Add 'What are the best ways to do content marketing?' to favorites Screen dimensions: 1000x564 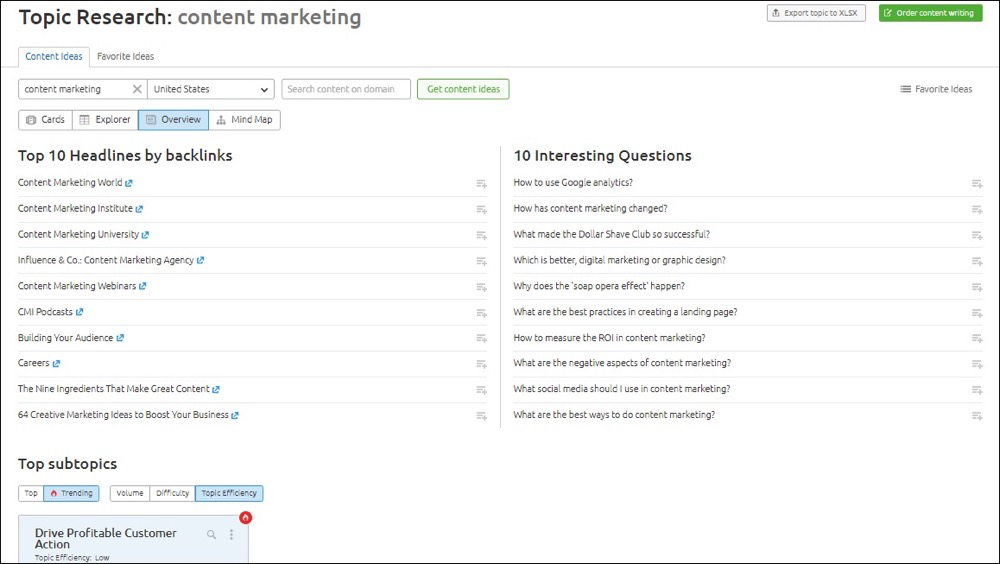[x=977, y=416]
